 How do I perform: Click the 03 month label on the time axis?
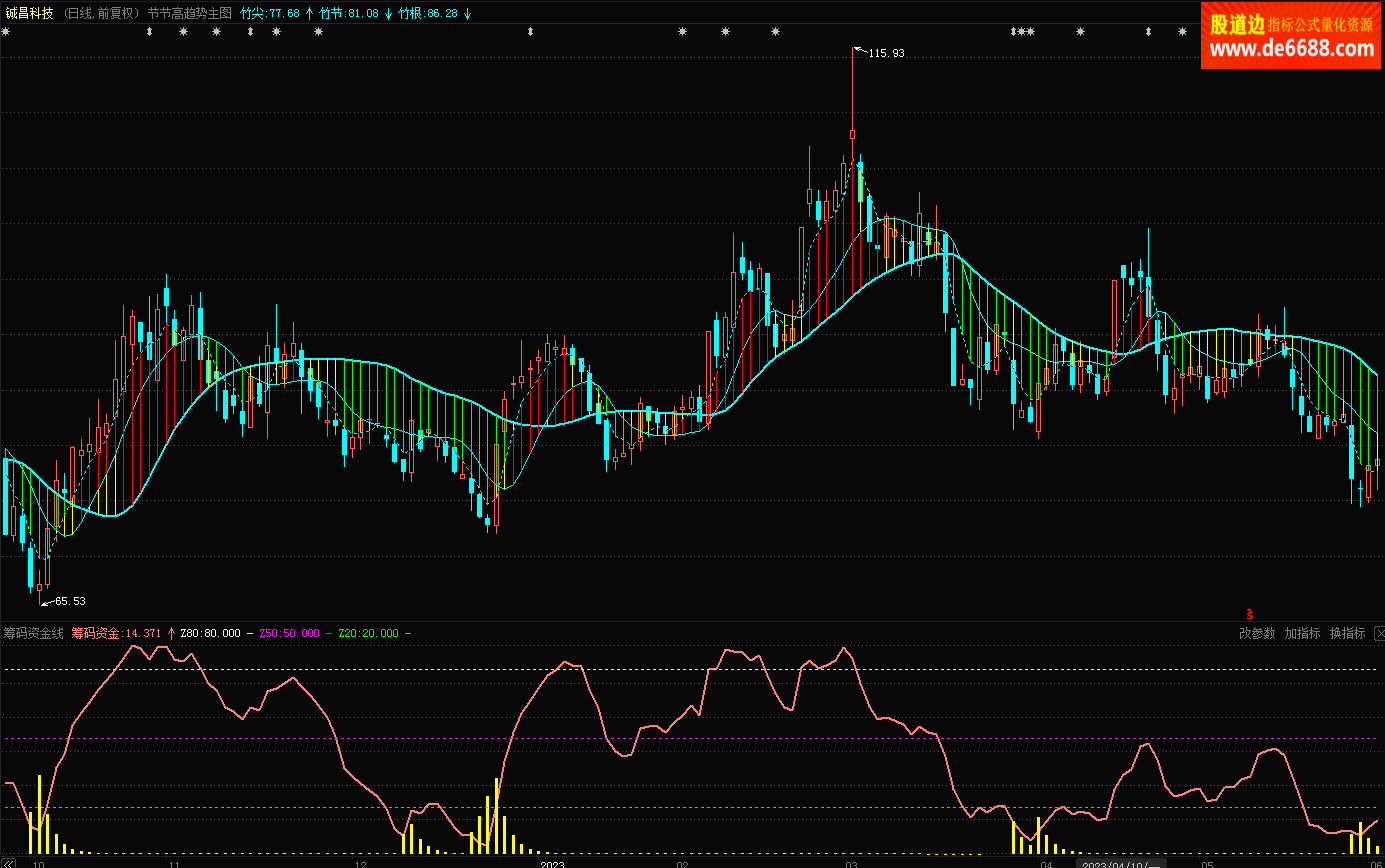(852, 863)
